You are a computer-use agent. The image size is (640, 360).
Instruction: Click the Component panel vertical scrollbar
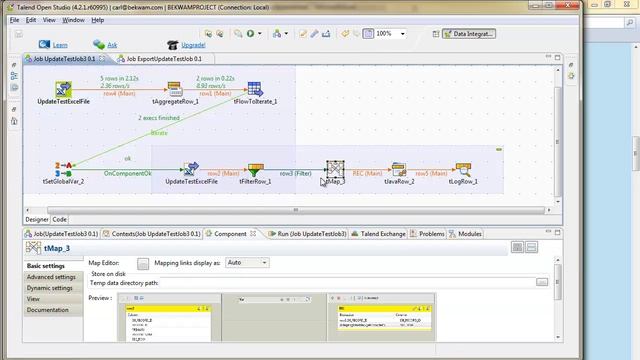tap(558, 282)
